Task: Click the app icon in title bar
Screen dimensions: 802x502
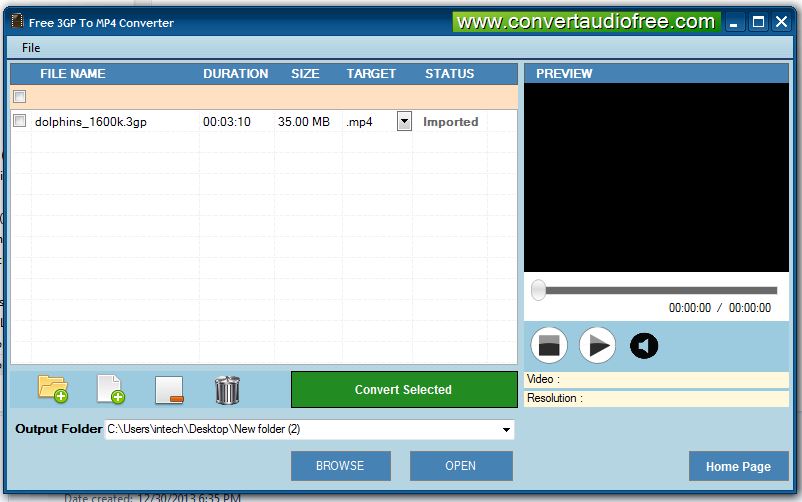Action: [16, 21]
